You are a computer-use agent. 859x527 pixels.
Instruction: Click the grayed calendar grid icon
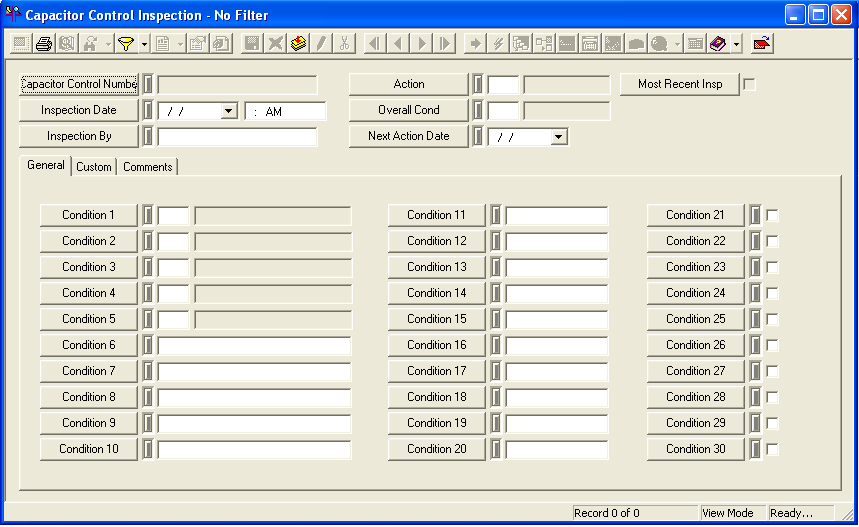pyautogui.click(x=695, y=43)
